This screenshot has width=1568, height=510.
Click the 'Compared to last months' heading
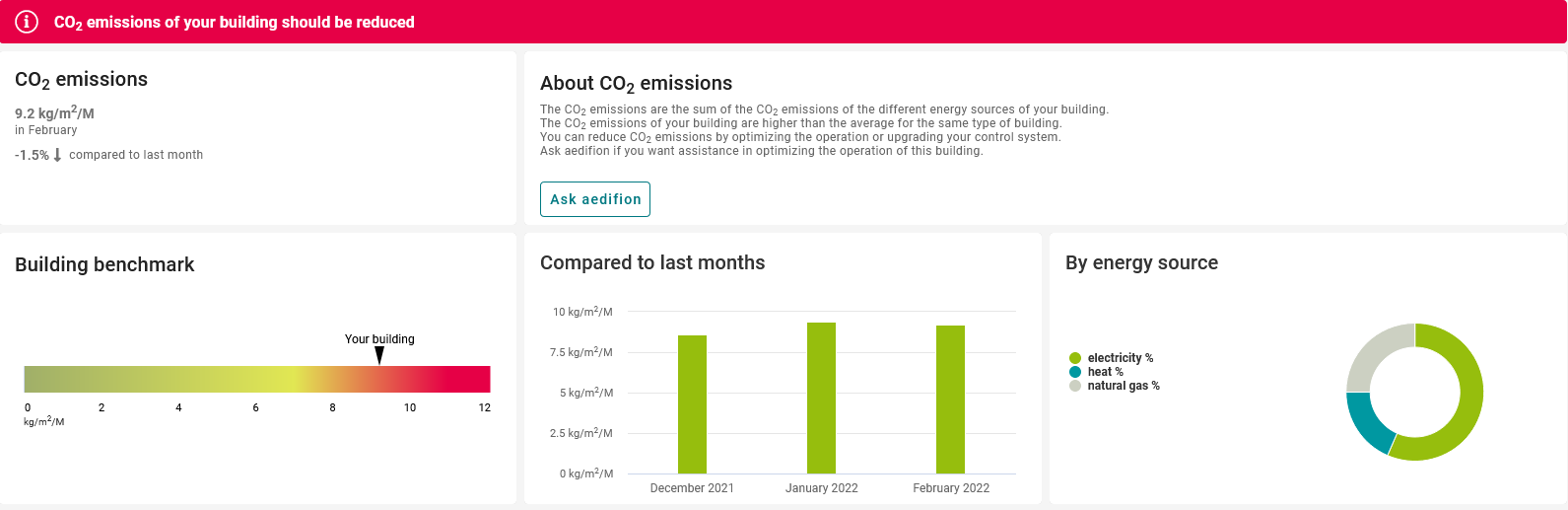[652, 262]
